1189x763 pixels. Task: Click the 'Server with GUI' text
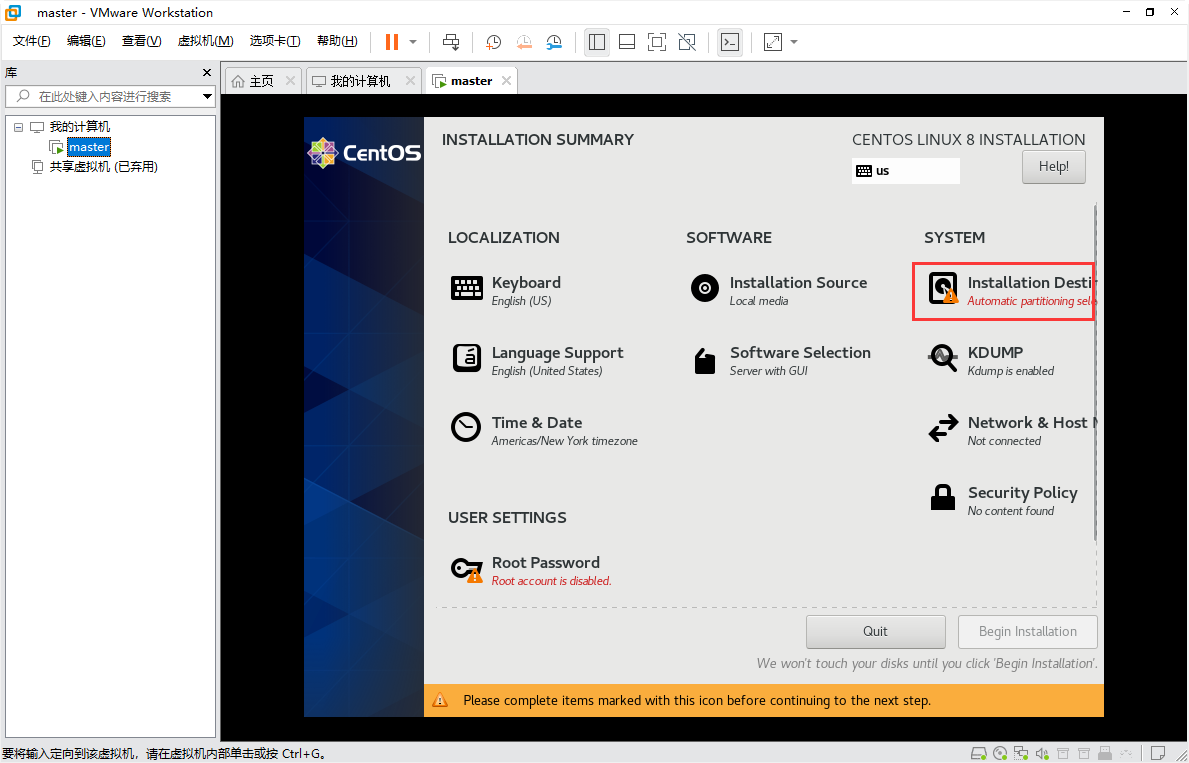(x=768, y=371)
